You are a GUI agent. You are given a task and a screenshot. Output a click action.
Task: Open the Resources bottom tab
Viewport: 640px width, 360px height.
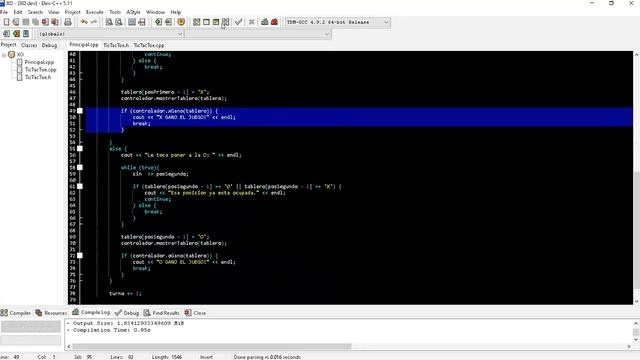click(x=51, y=313)
